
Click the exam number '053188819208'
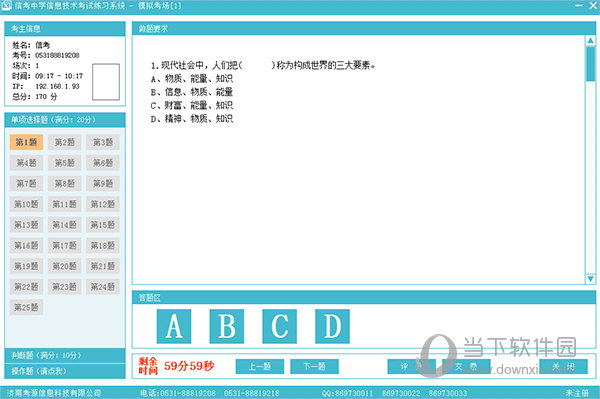[57, 55]
